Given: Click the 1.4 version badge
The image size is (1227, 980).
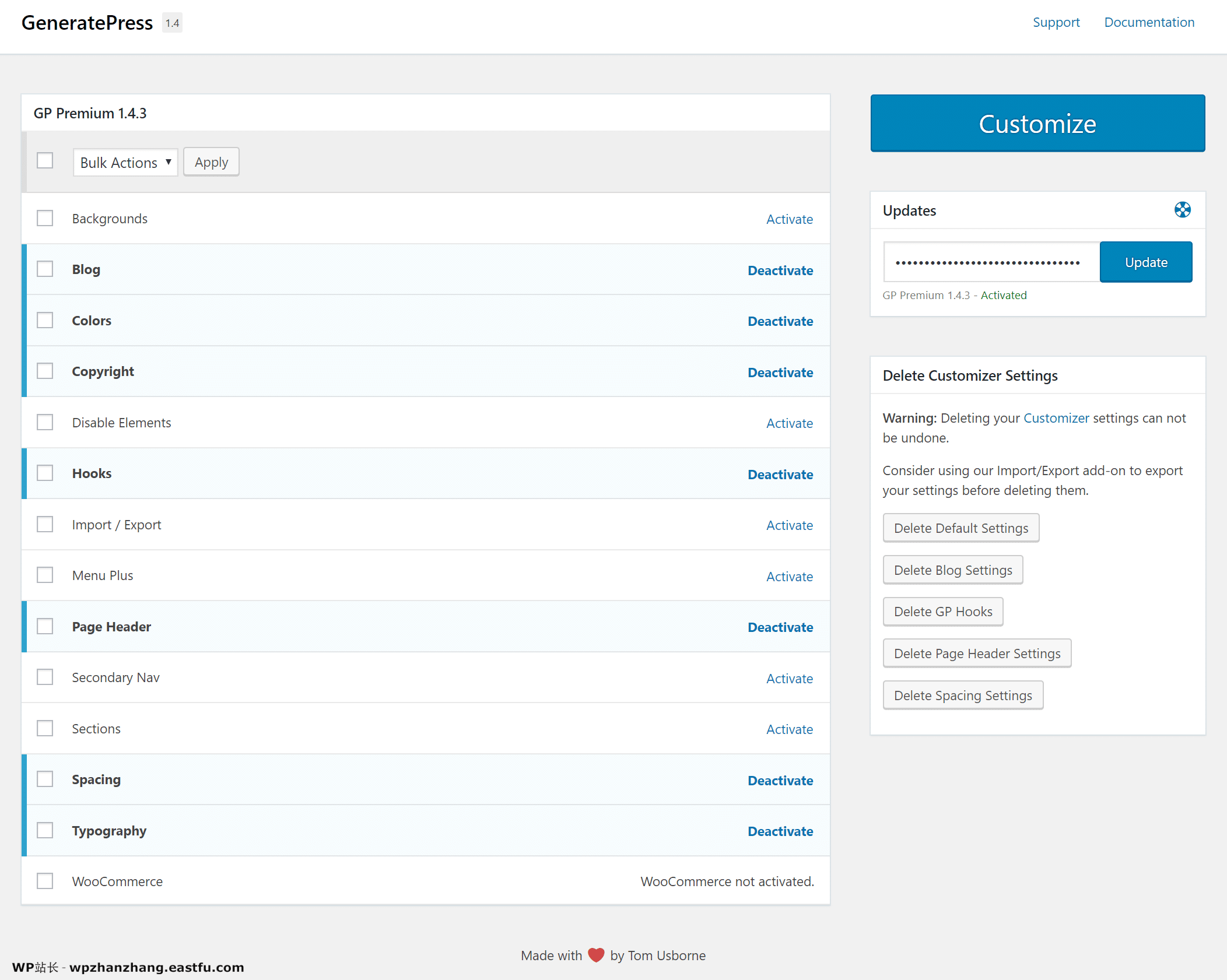Looking at the screenshot, I should [172, 23].
